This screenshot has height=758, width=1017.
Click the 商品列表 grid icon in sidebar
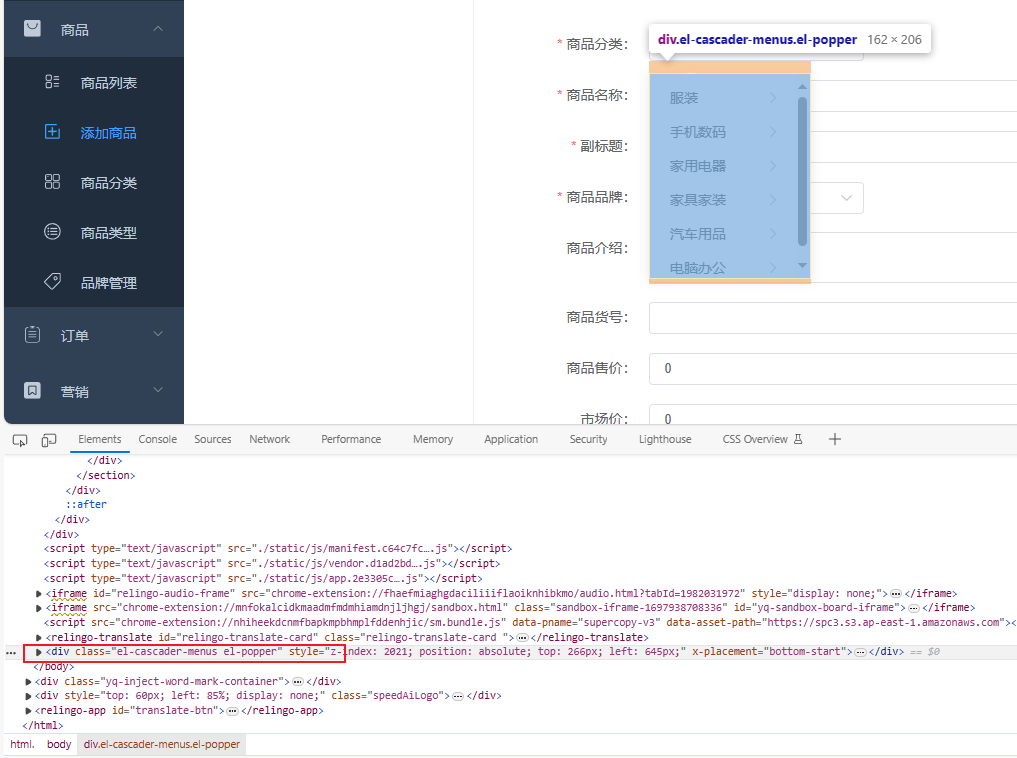pos(52,82)
